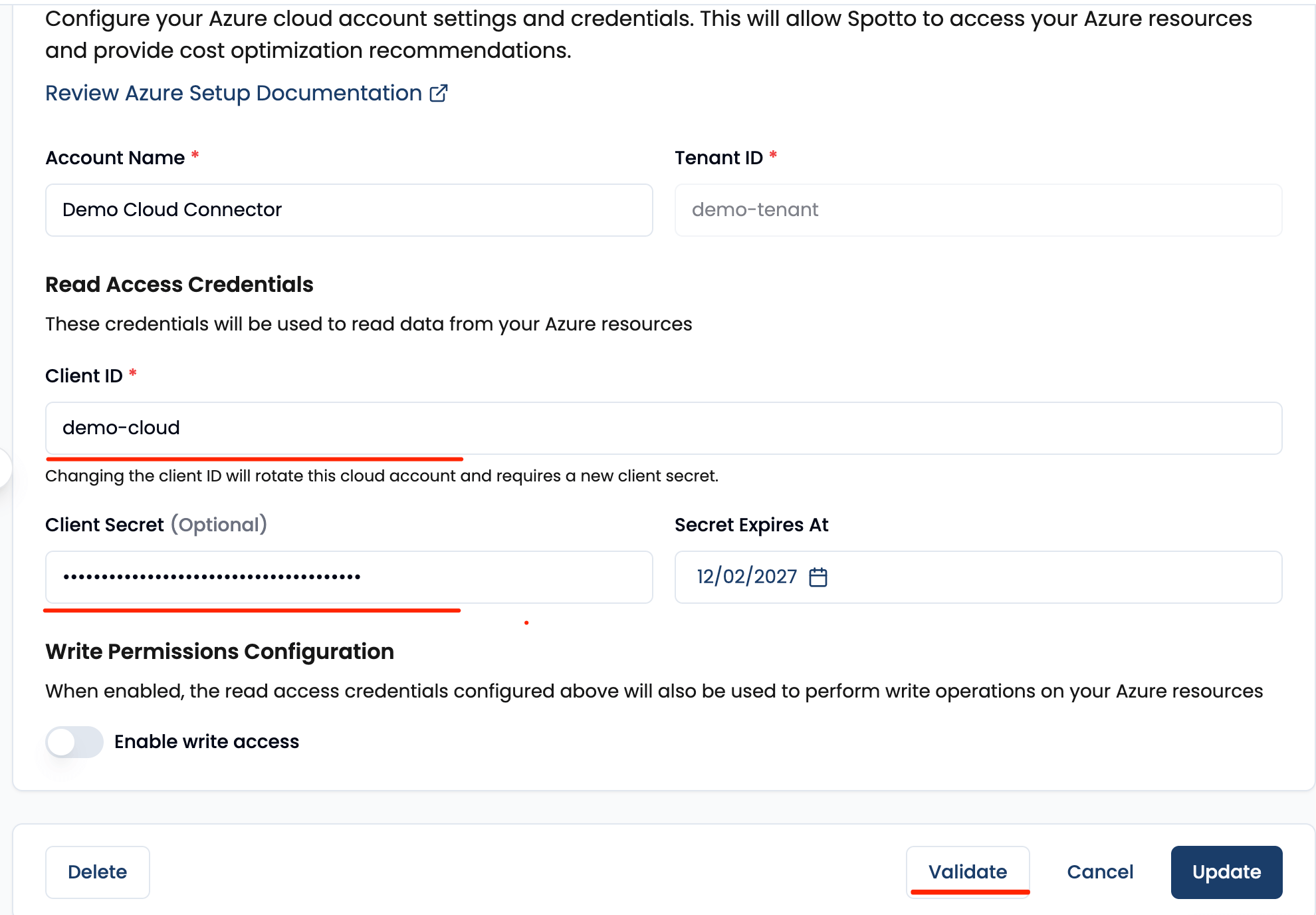Click the external link icon beside documentation
This screenshot has height=915, width=1316.
click(439, 94)
